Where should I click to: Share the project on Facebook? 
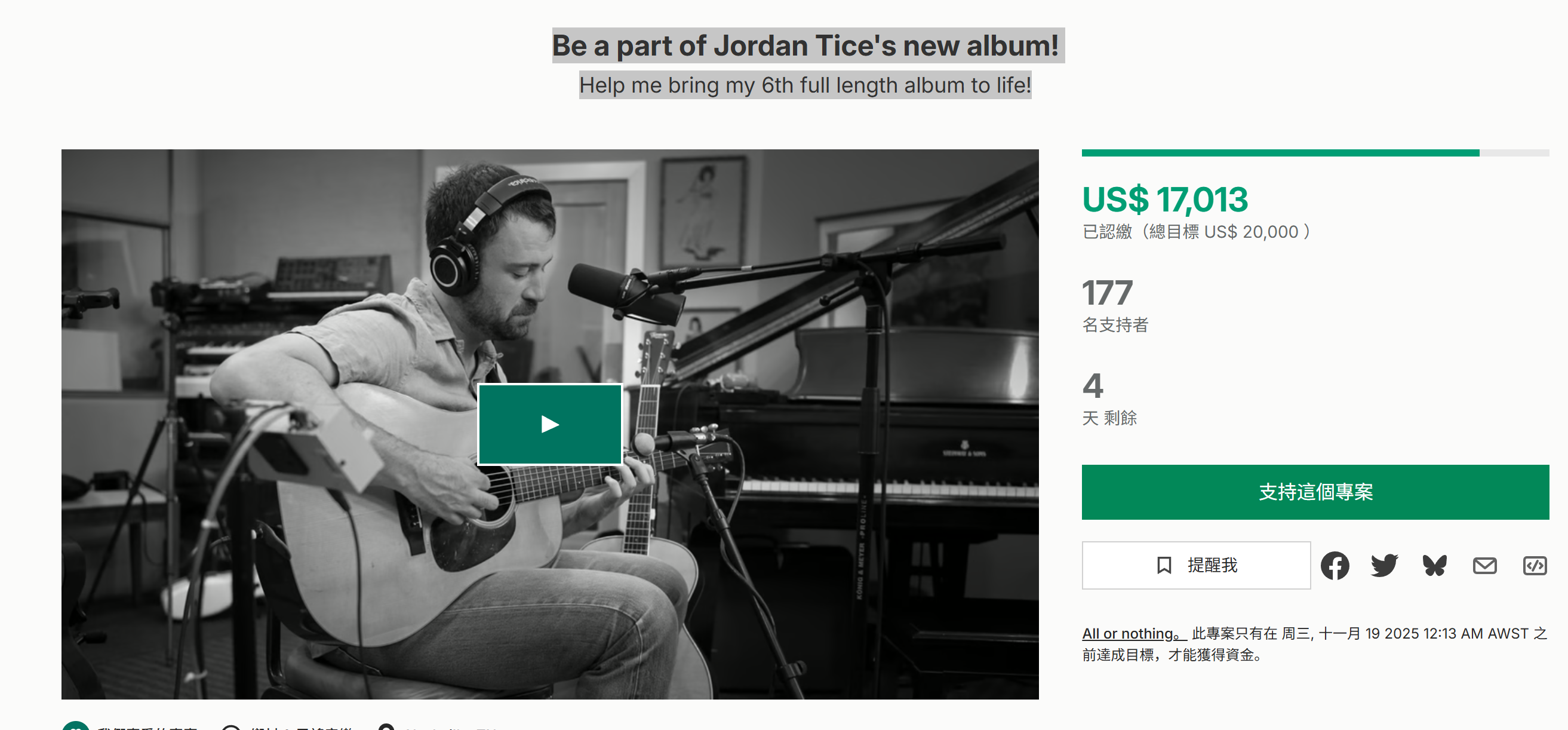1335,565
